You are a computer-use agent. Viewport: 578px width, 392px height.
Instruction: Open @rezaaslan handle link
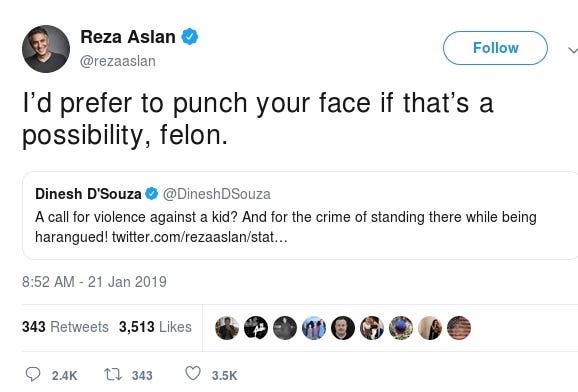[x=118, y=61]
